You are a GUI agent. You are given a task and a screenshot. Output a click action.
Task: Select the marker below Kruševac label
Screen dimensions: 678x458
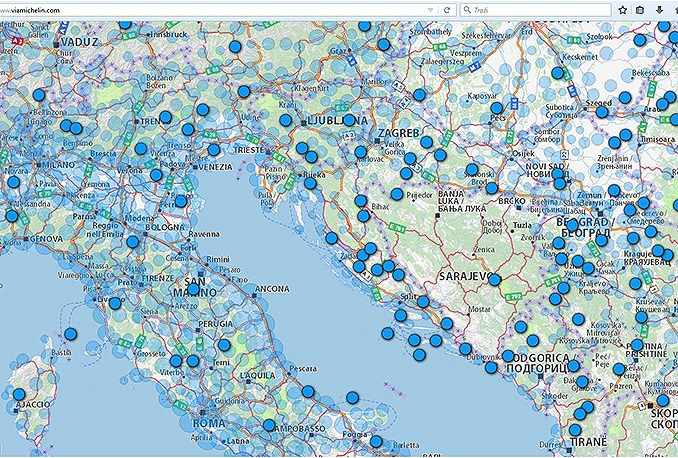(641, 317)
